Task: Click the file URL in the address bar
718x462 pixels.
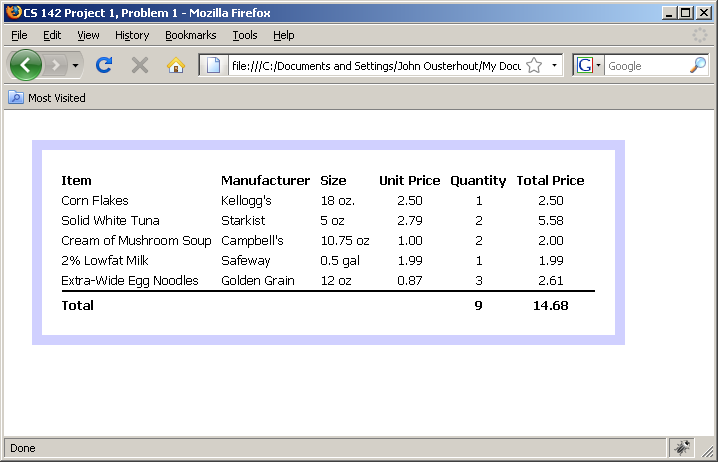Action: [375, 65]
